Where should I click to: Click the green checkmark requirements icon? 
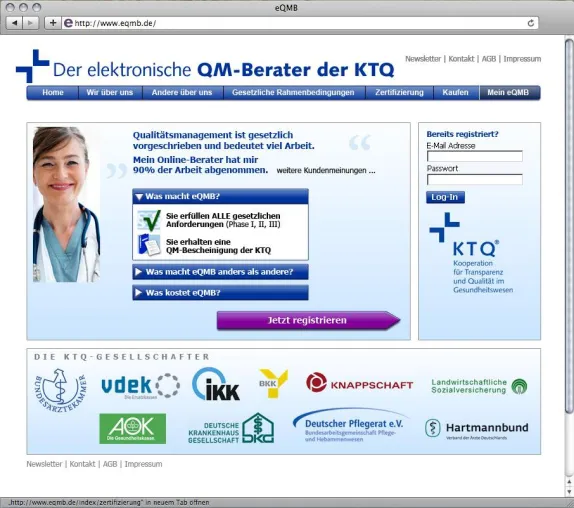(x=149, y=220)
